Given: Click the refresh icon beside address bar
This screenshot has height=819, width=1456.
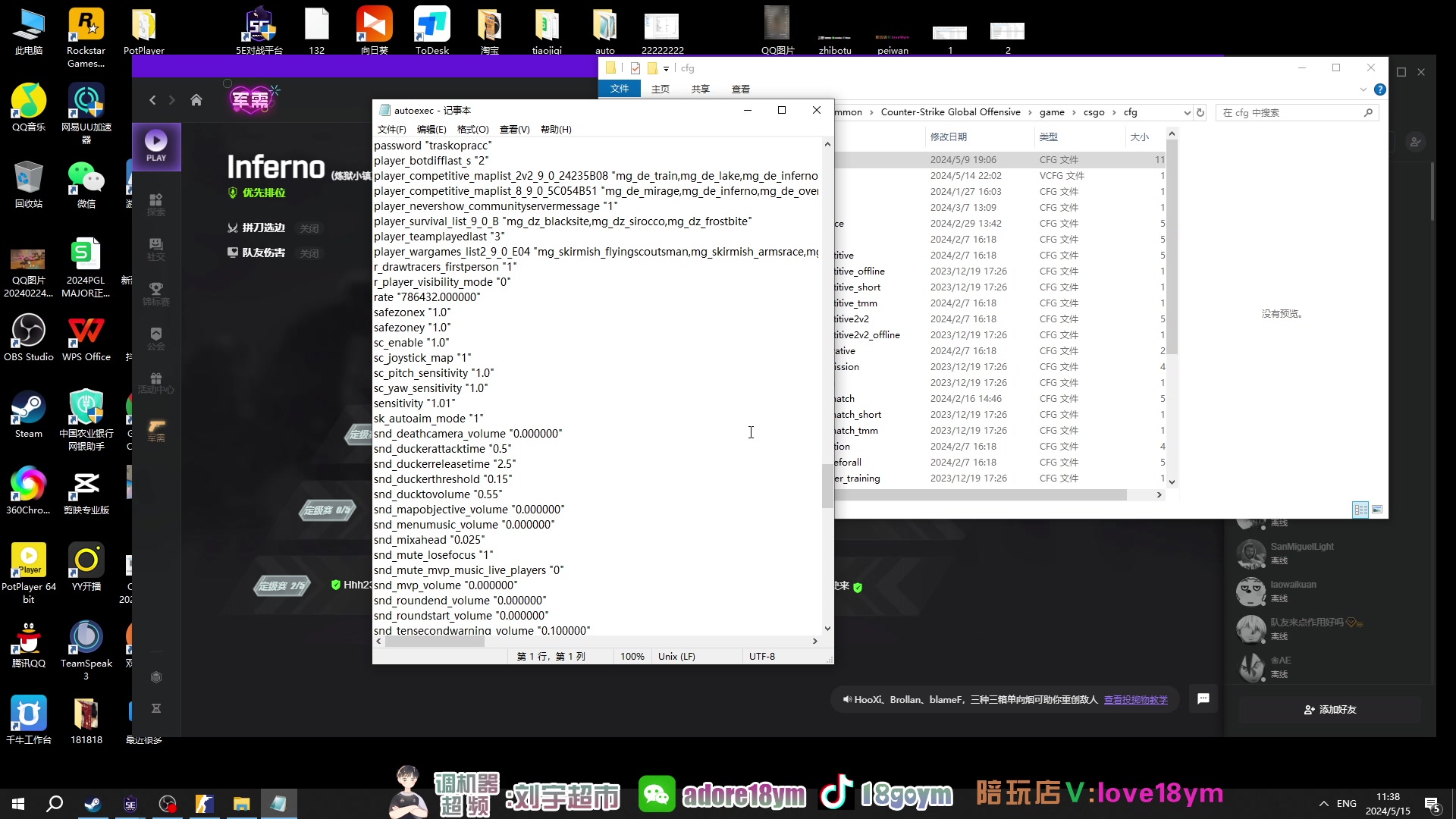Looking at the screenshot, I should tap(1200, 112).
